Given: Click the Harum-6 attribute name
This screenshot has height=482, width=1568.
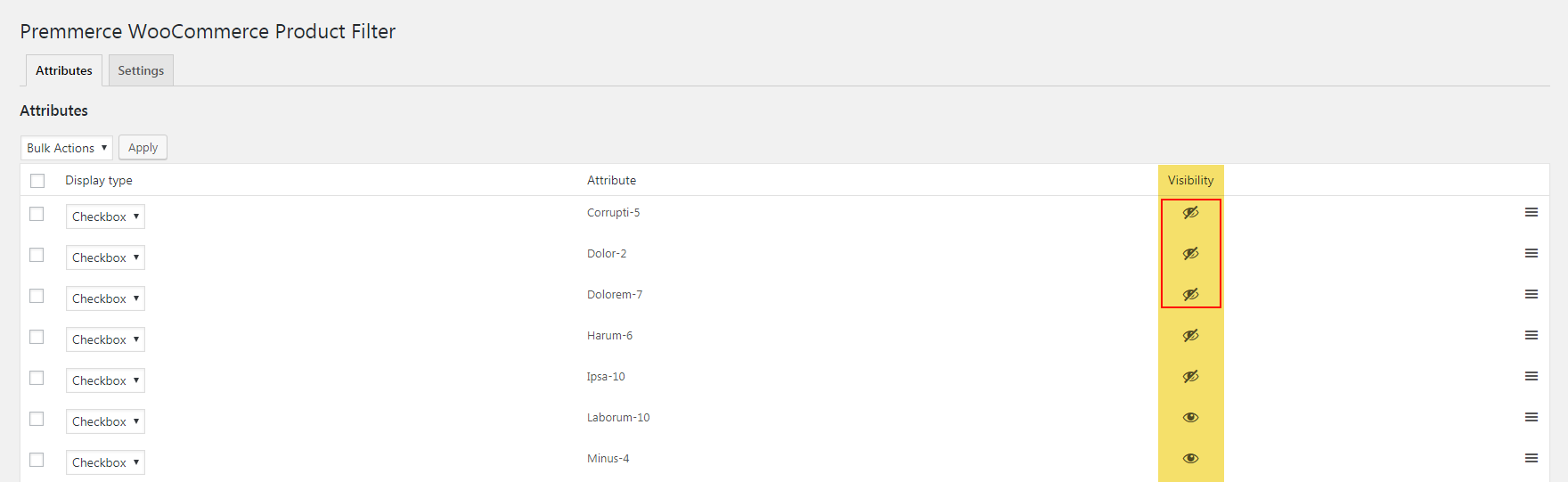Looking at the screenshot, I should (609, 336).
